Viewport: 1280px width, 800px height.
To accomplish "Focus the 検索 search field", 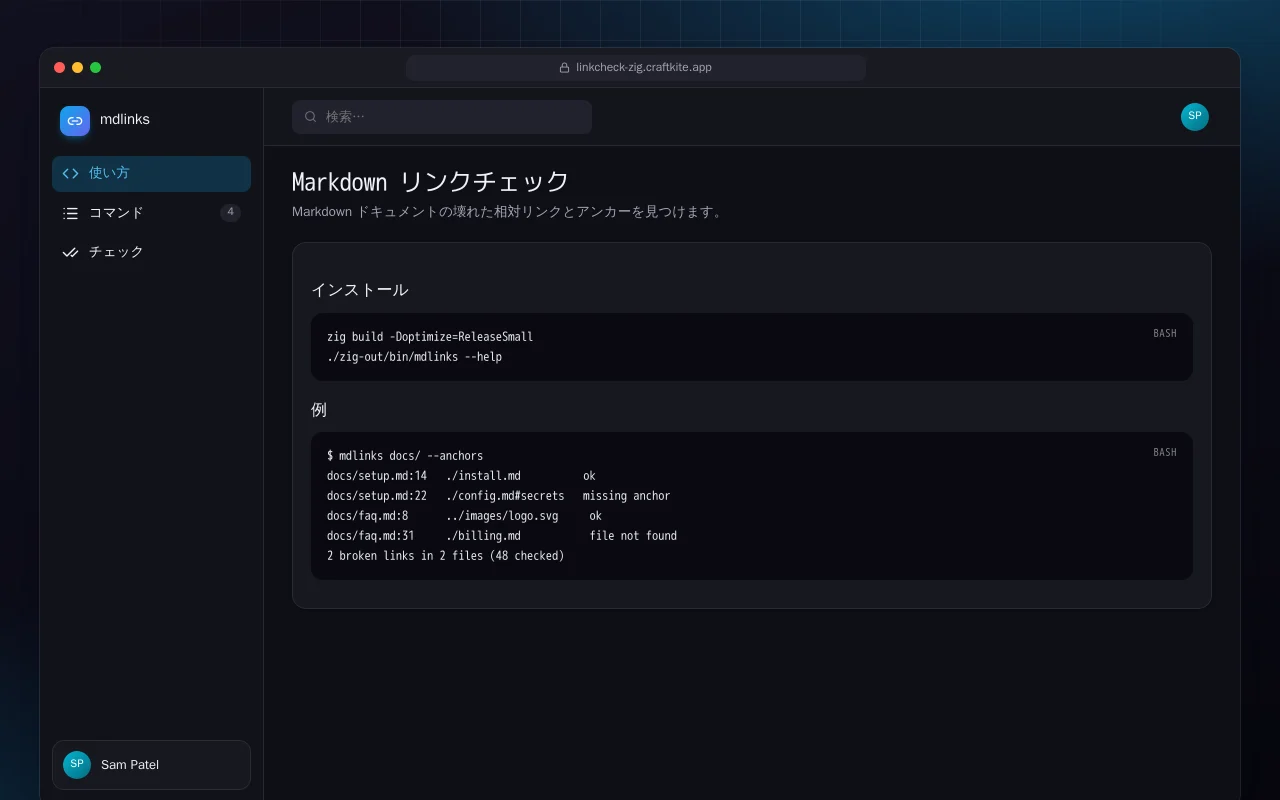I will tap(442, 117).
